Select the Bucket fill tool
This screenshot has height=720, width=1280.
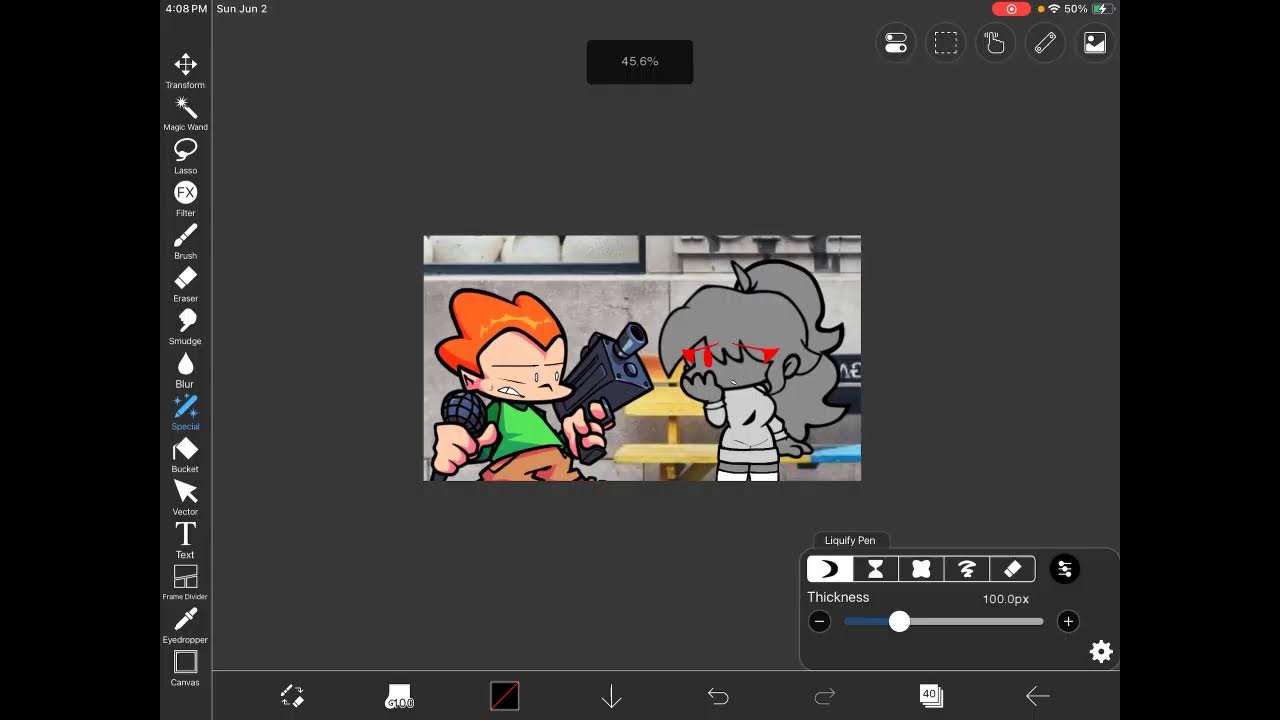click(185, 455)
